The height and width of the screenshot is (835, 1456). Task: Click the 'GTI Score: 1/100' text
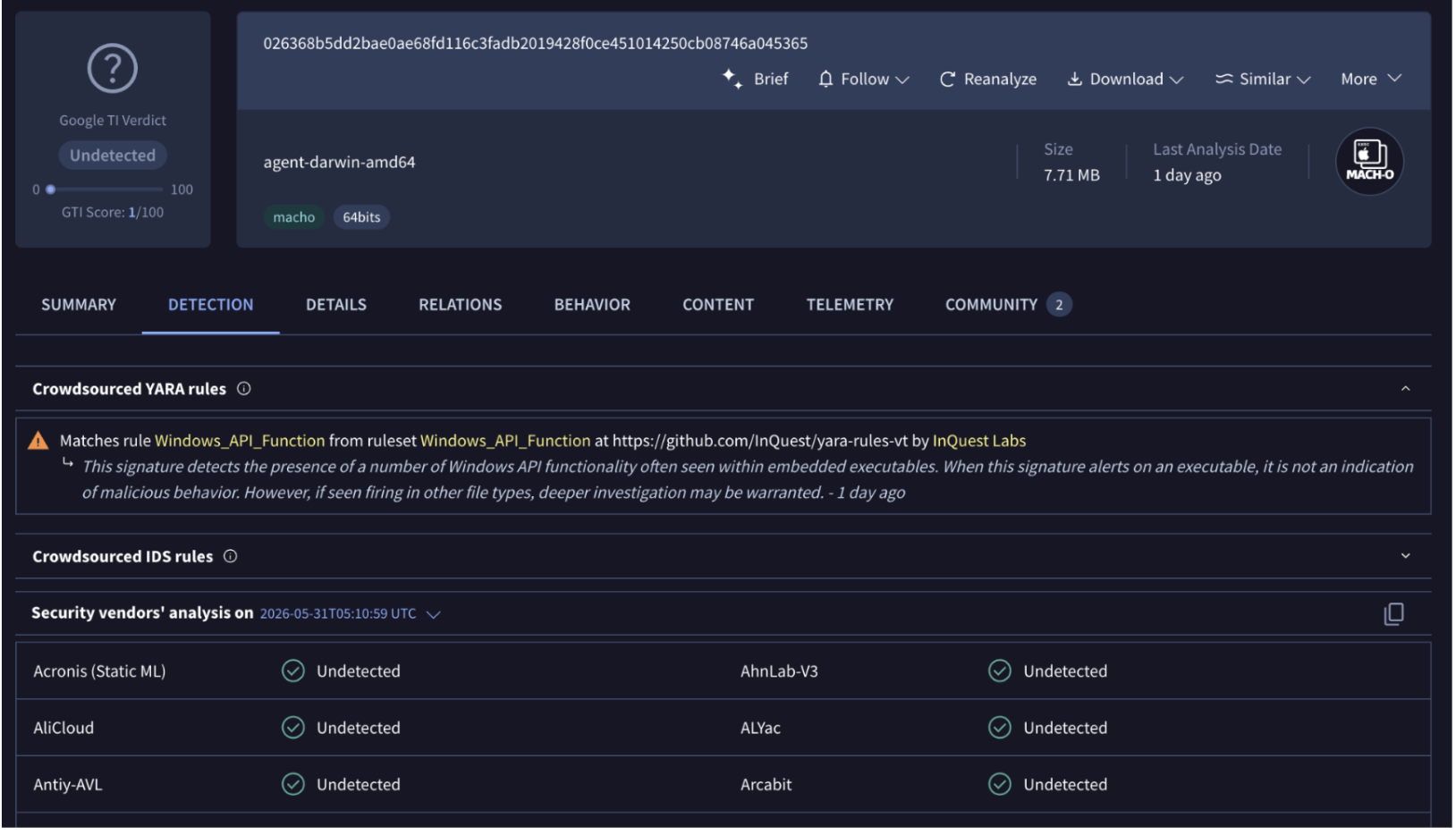coord(113,213)
